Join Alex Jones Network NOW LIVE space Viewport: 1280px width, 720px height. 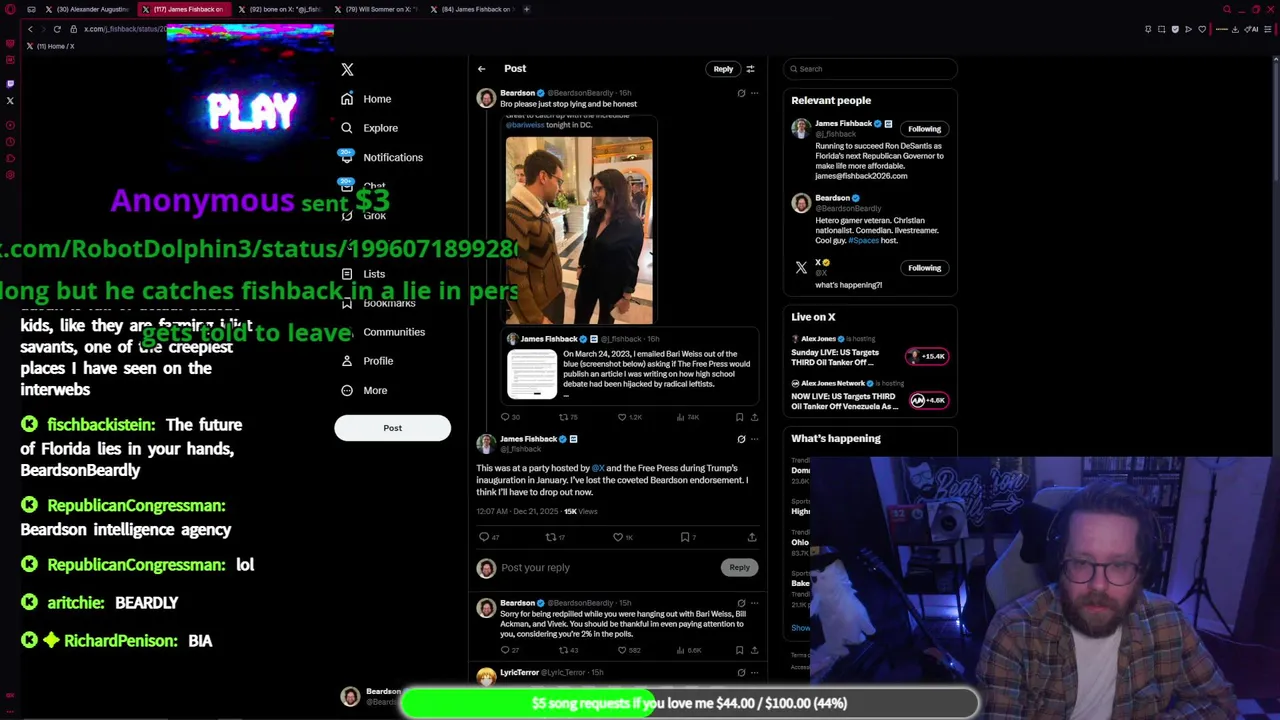(927, 400)
